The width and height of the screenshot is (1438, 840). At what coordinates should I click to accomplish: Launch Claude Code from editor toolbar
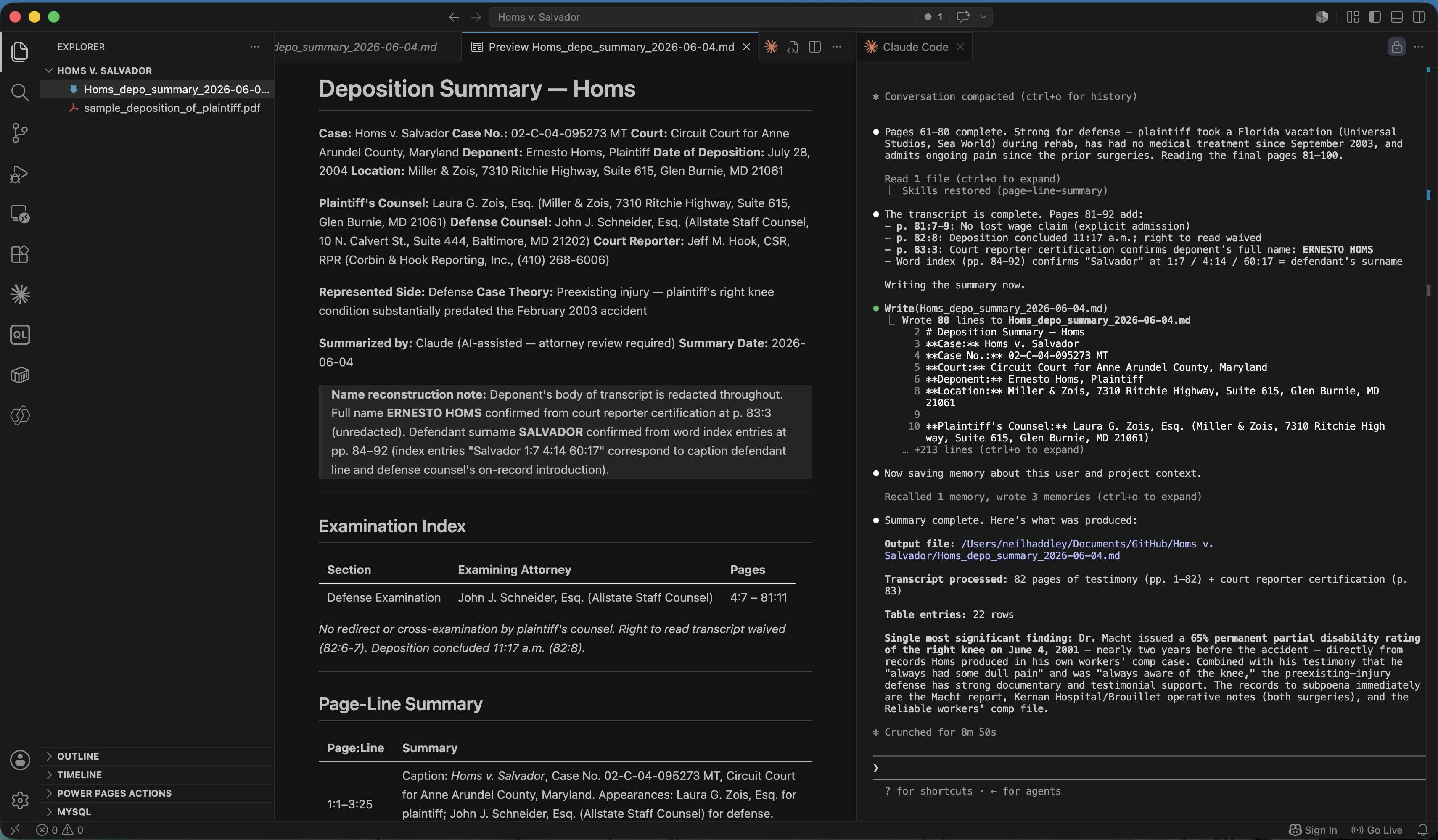771,47
